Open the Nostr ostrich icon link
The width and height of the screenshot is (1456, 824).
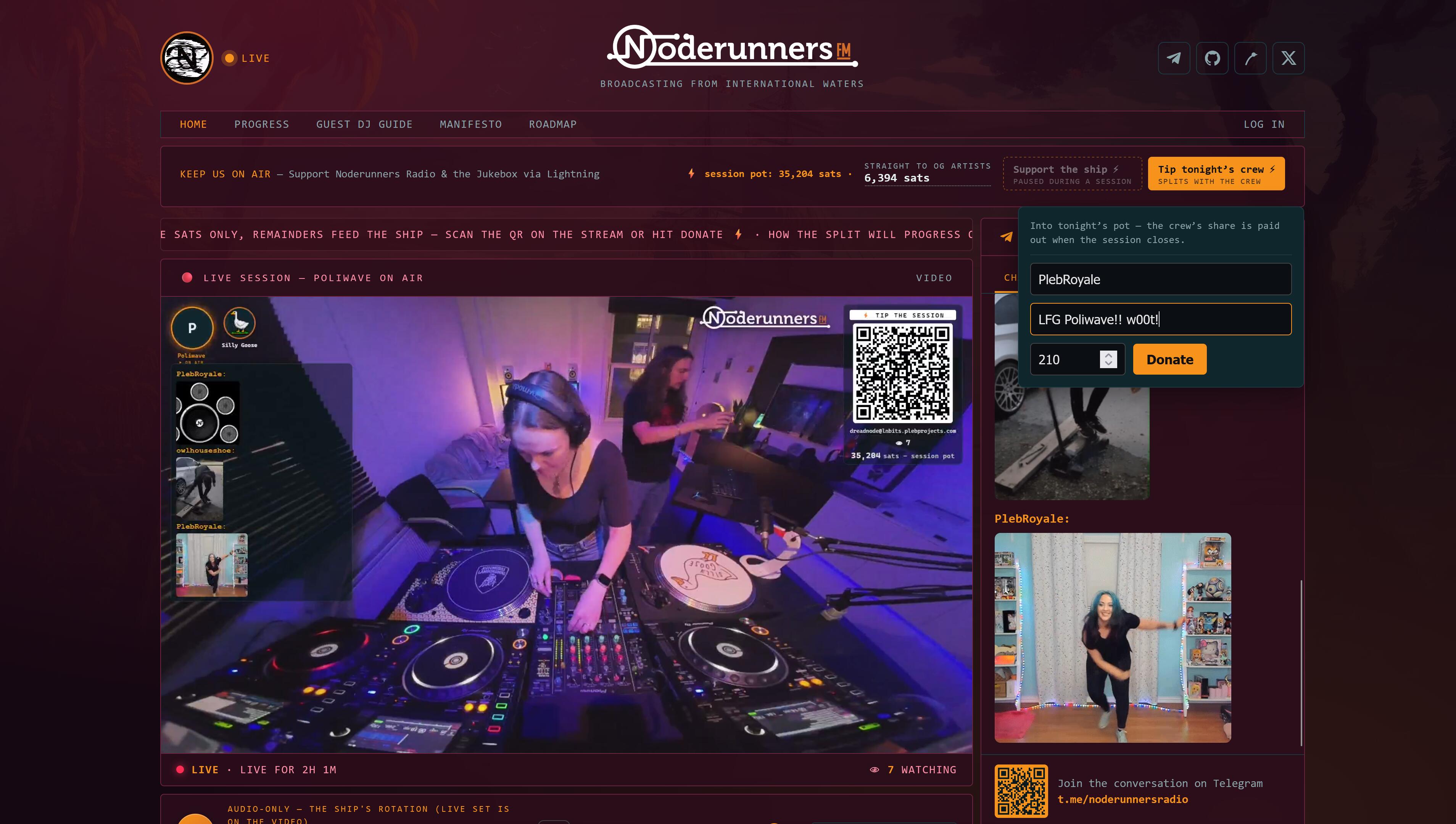point(1250,58)
